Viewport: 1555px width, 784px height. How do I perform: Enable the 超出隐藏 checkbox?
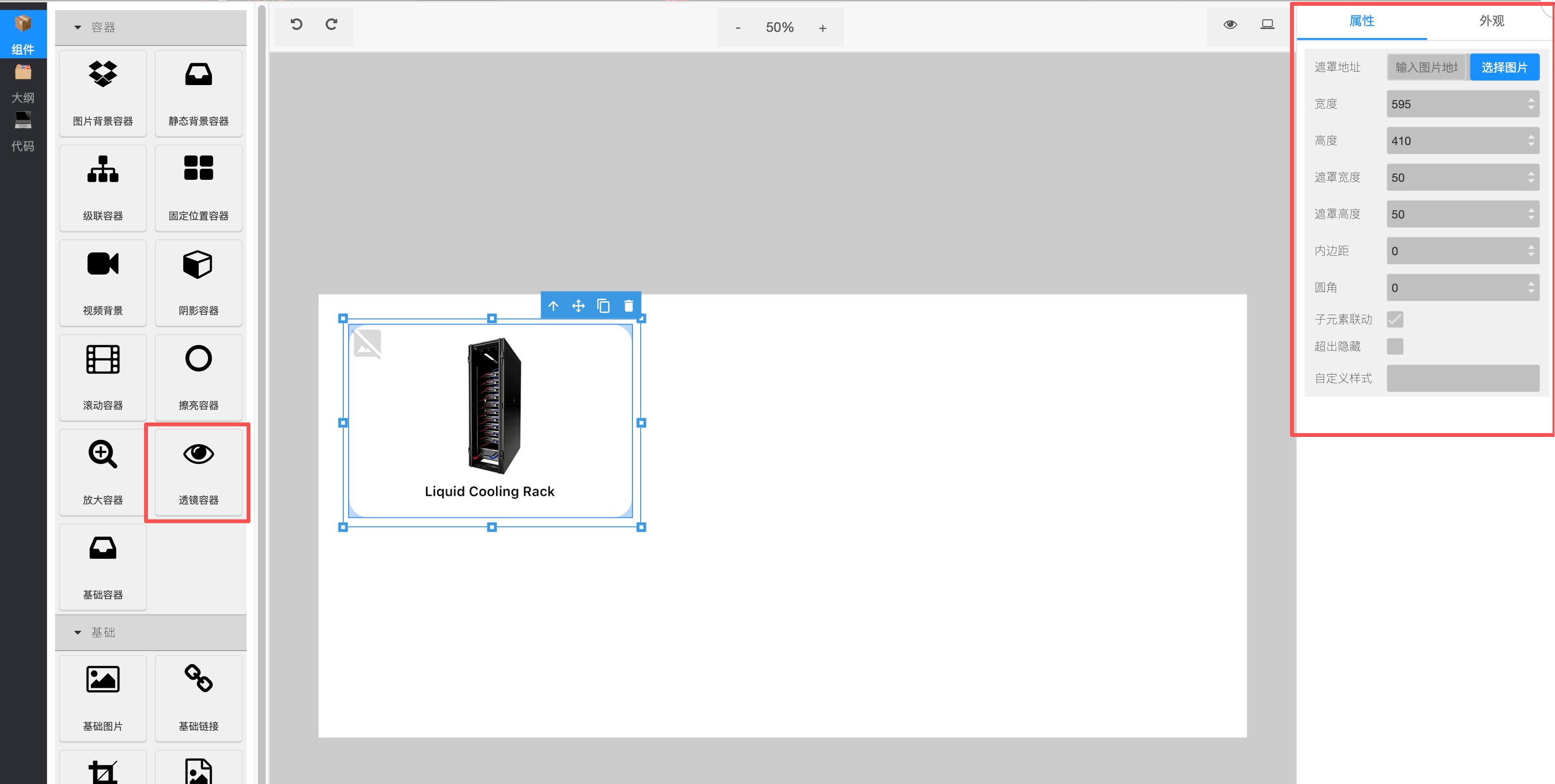pyautogui.click(x=1395, y=347)
